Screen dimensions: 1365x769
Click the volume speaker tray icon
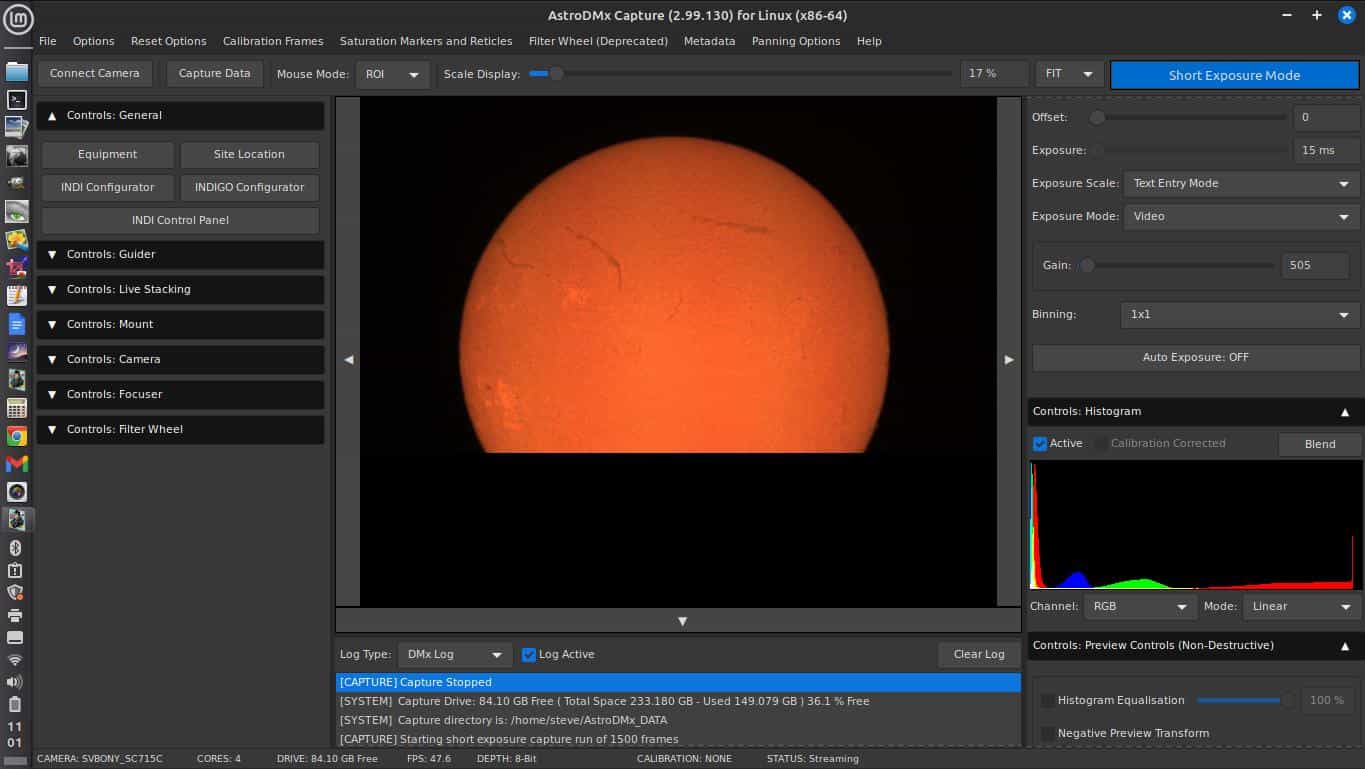pyautogui.click(x=15, y=682)
